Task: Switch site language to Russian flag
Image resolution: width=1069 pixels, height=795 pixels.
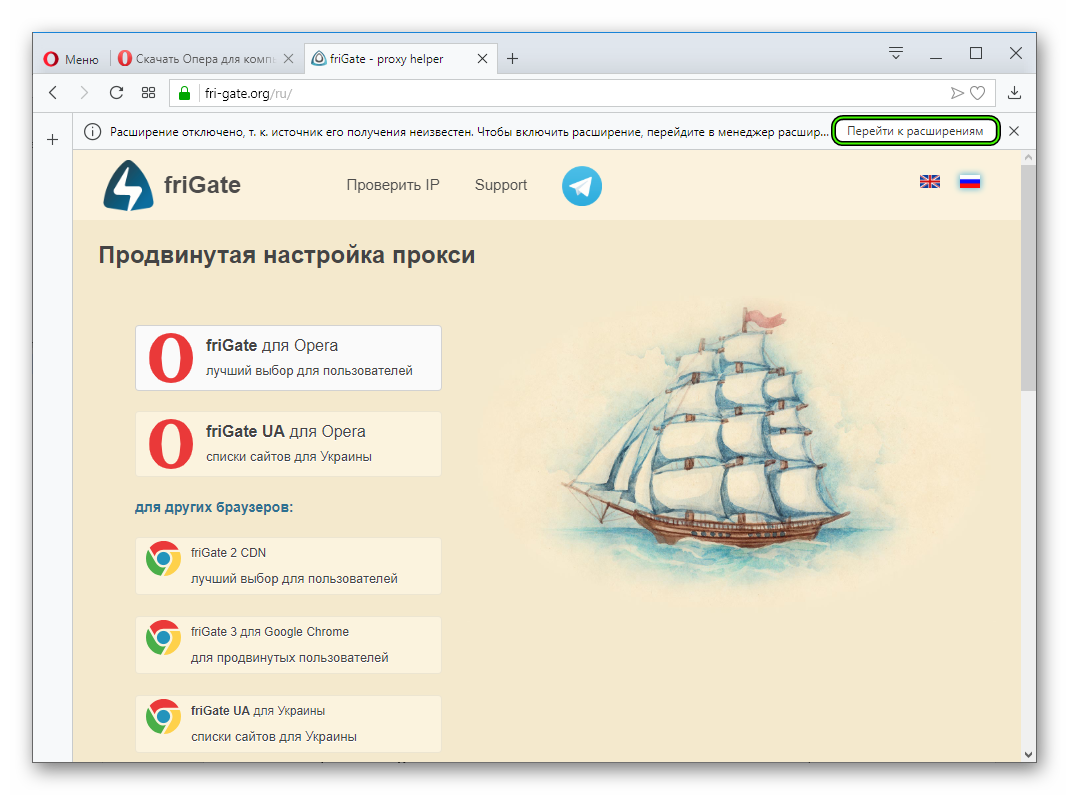Action: pyautogui.click(x=969, y=181)
